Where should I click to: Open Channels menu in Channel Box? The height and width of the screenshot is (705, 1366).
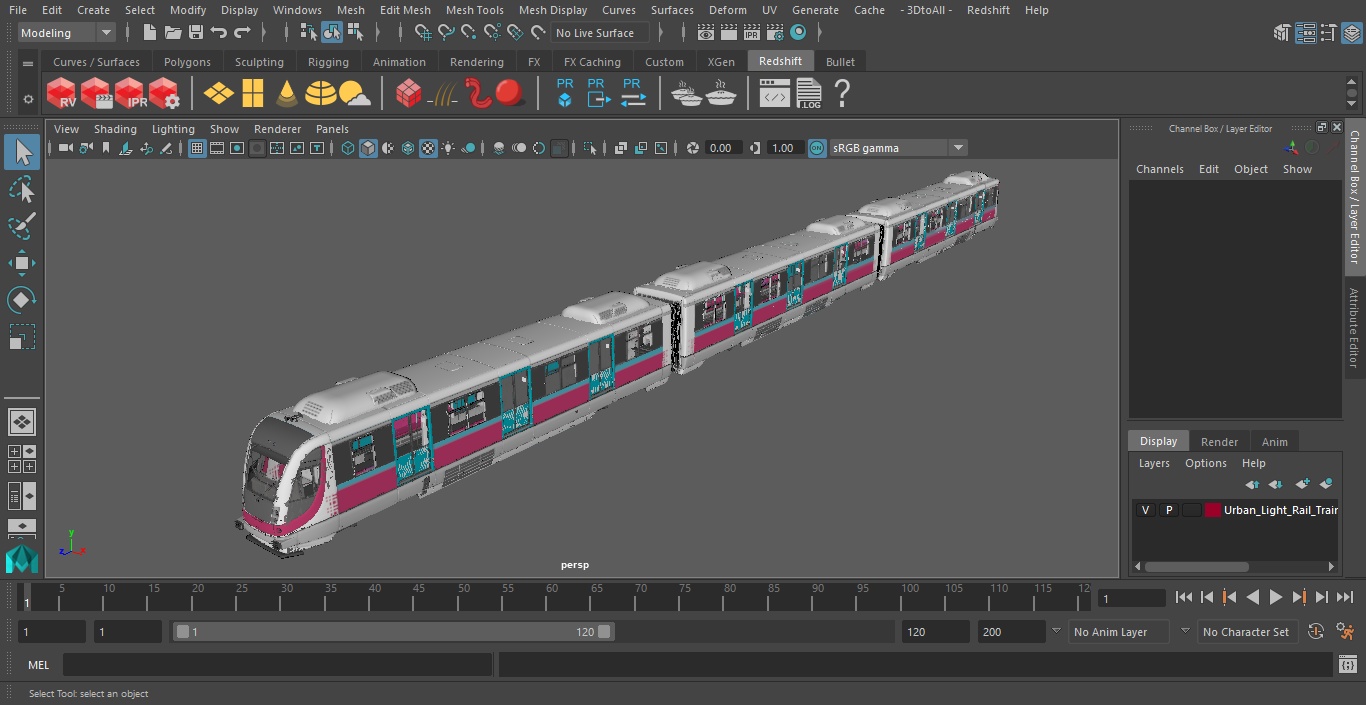tap(1159, 169)
